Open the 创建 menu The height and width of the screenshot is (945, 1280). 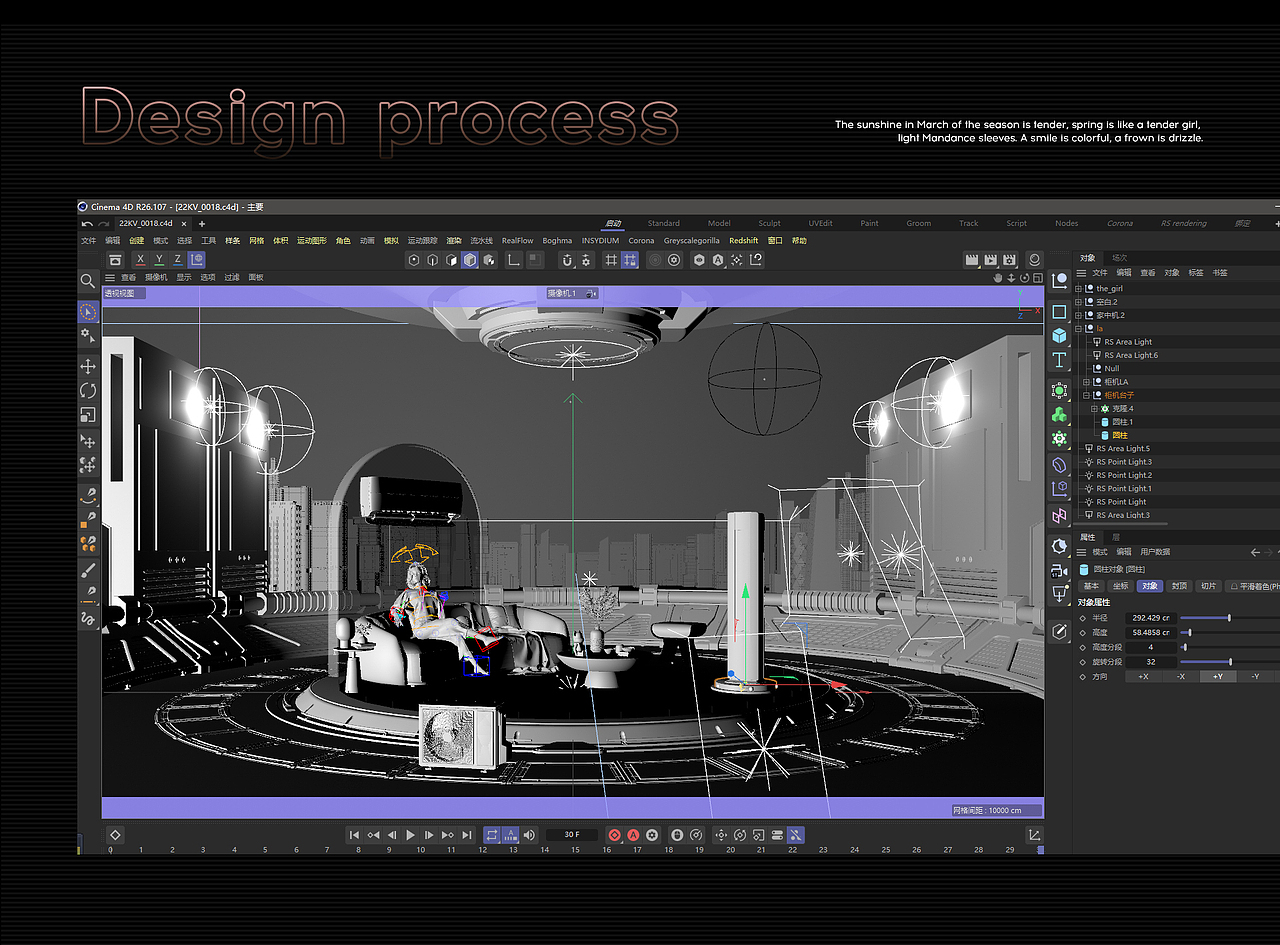click(137, 241)
